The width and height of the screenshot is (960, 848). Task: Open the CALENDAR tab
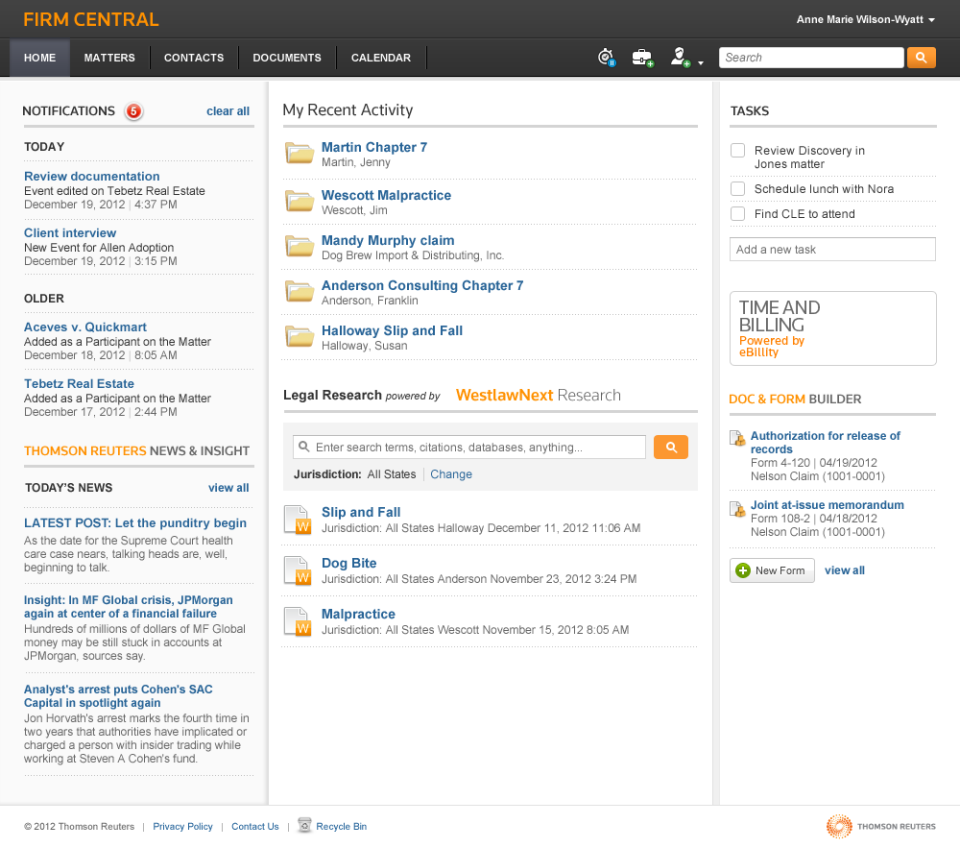(381, 58)
